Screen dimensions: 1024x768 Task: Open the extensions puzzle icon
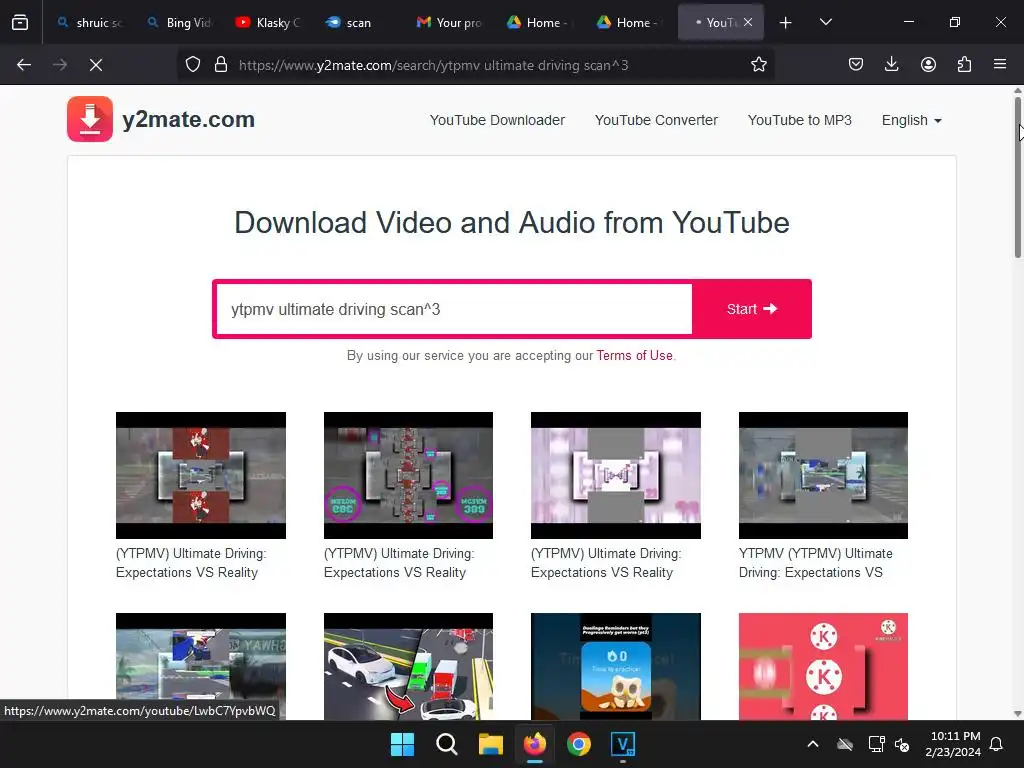point(964,65)
